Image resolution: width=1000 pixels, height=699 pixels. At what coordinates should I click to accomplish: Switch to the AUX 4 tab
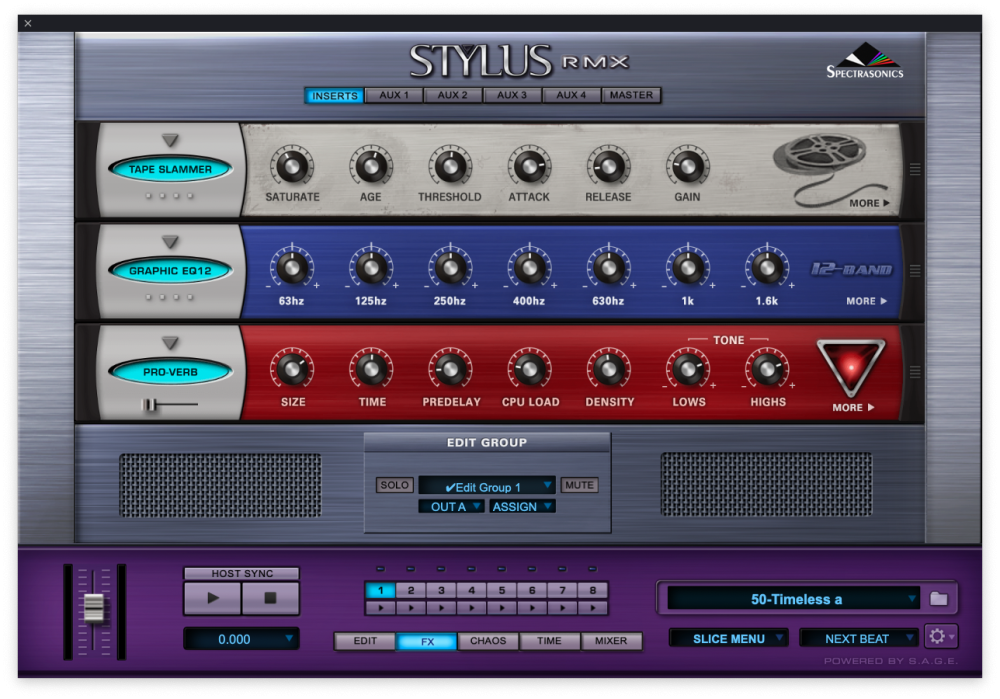click(571, 95)
